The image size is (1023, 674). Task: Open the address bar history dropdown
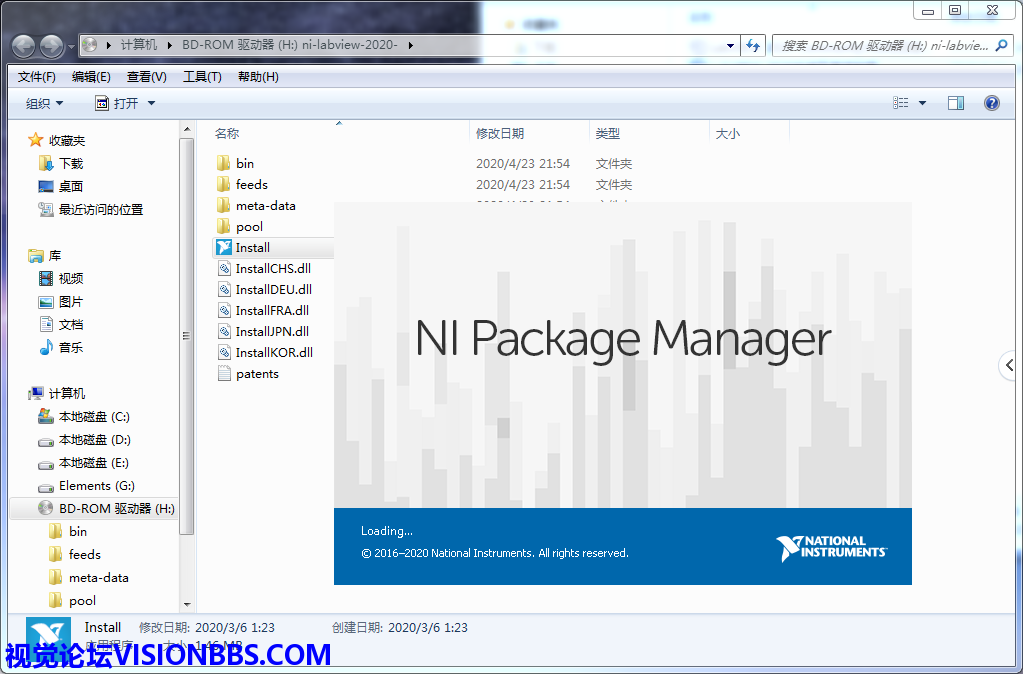click(730, 45)
